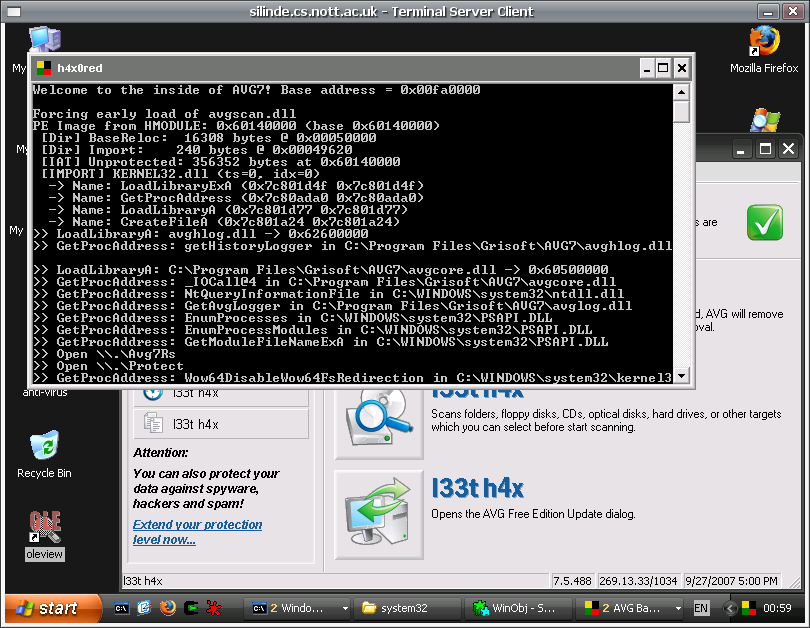Click 'Opens the AVG Free Edition Update dialog.' text
810x628 pixels.
tap(533, 514)
